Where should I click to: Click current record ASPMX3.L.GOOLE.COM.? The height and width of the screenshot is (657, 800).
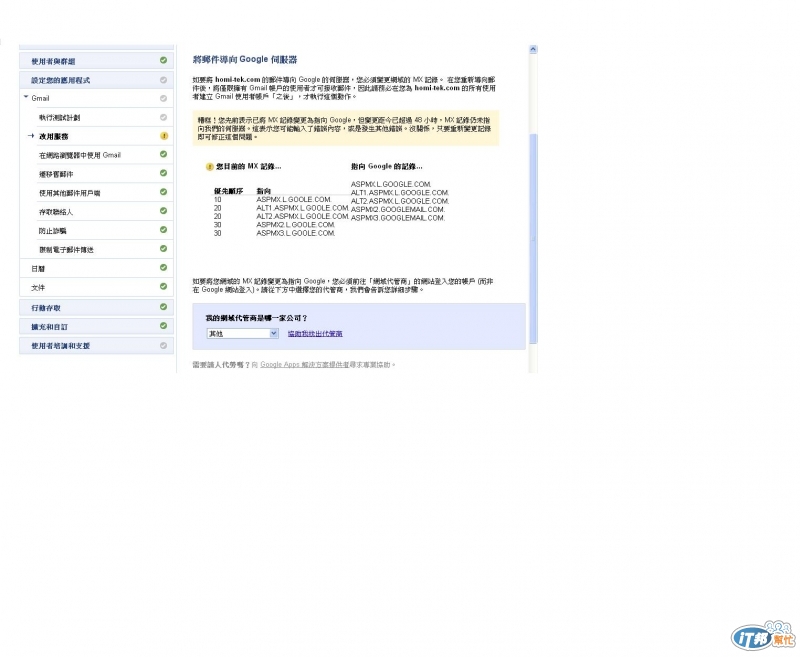pos(295,233)
